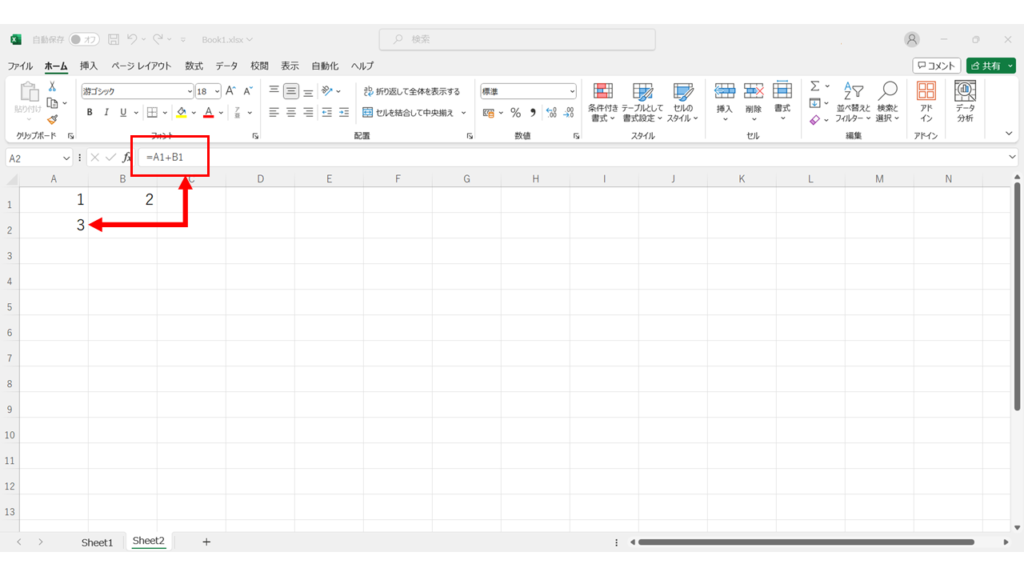
Task: Toggle Wrap Text option
Action: click(412, 91)
